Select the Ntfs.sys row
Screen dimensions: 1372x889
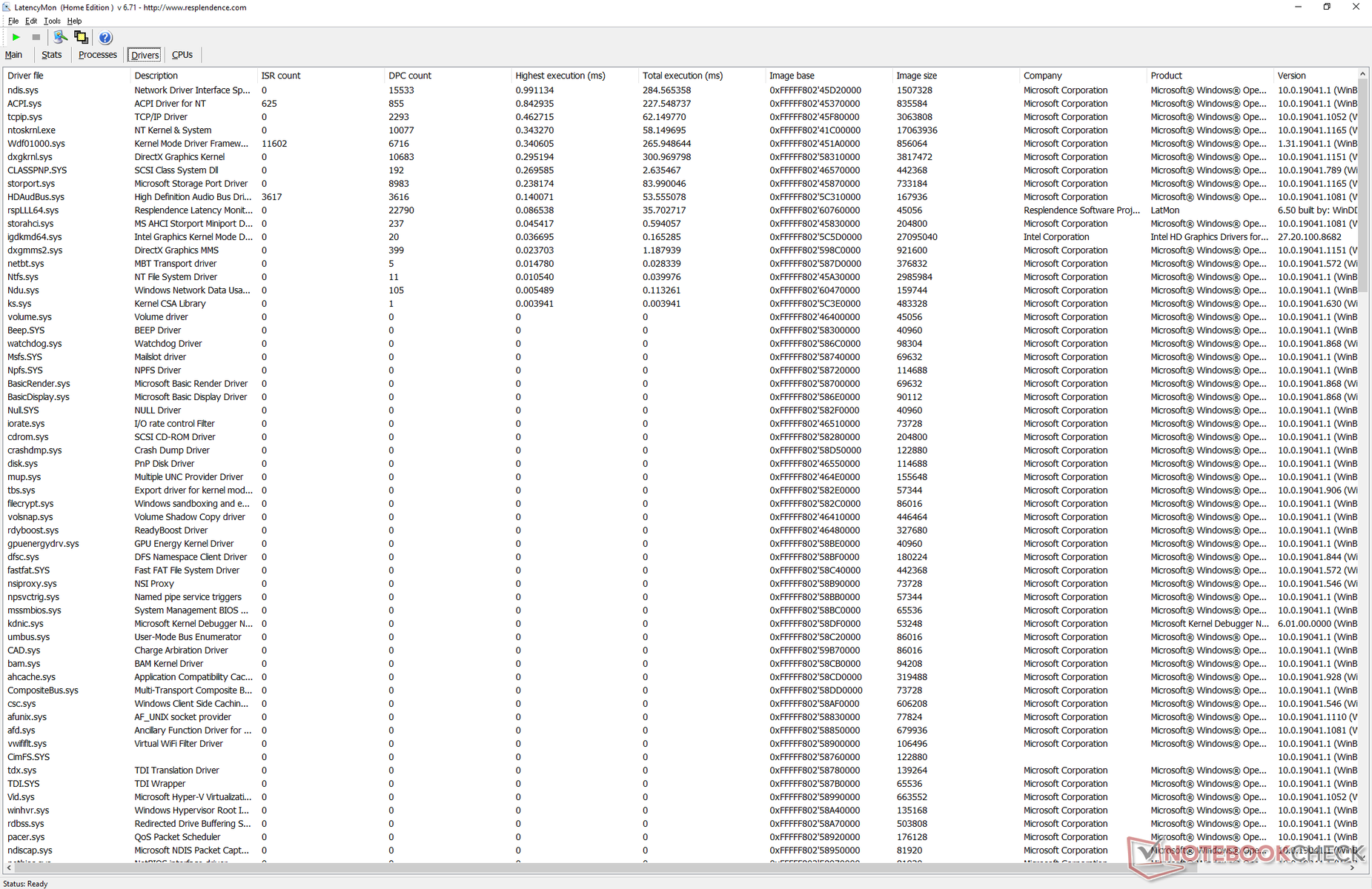click(x=680, y=277)
